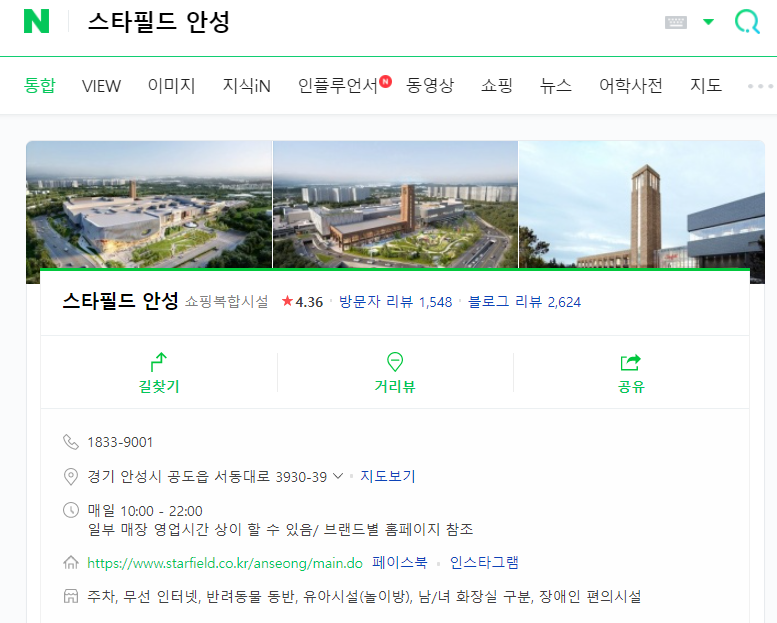Viewport: 777px width, 623px height.
Task: Click the location pin icon by address
Action: point(71,476)
